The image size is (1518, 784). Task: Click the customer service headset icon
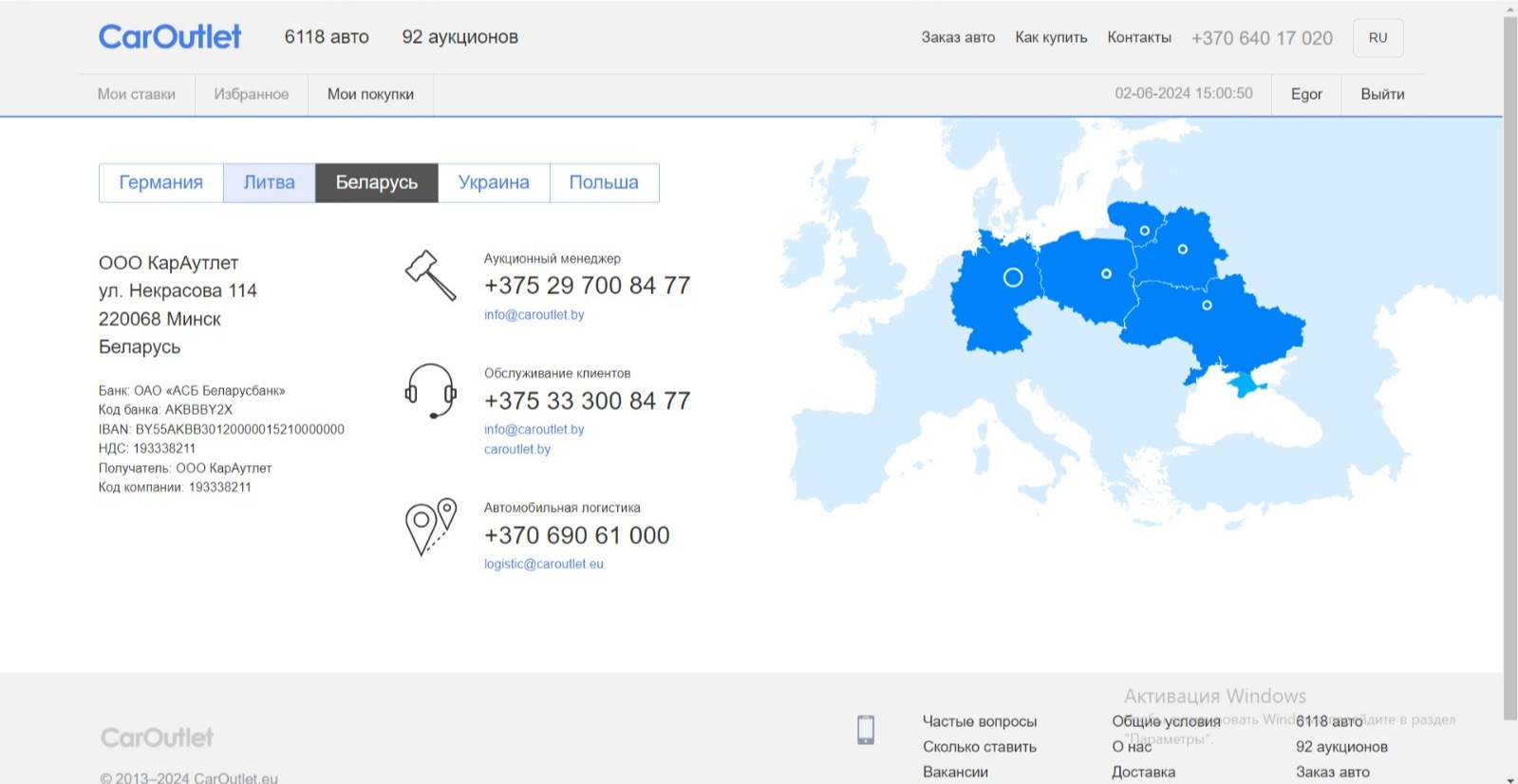coord(431,391)
